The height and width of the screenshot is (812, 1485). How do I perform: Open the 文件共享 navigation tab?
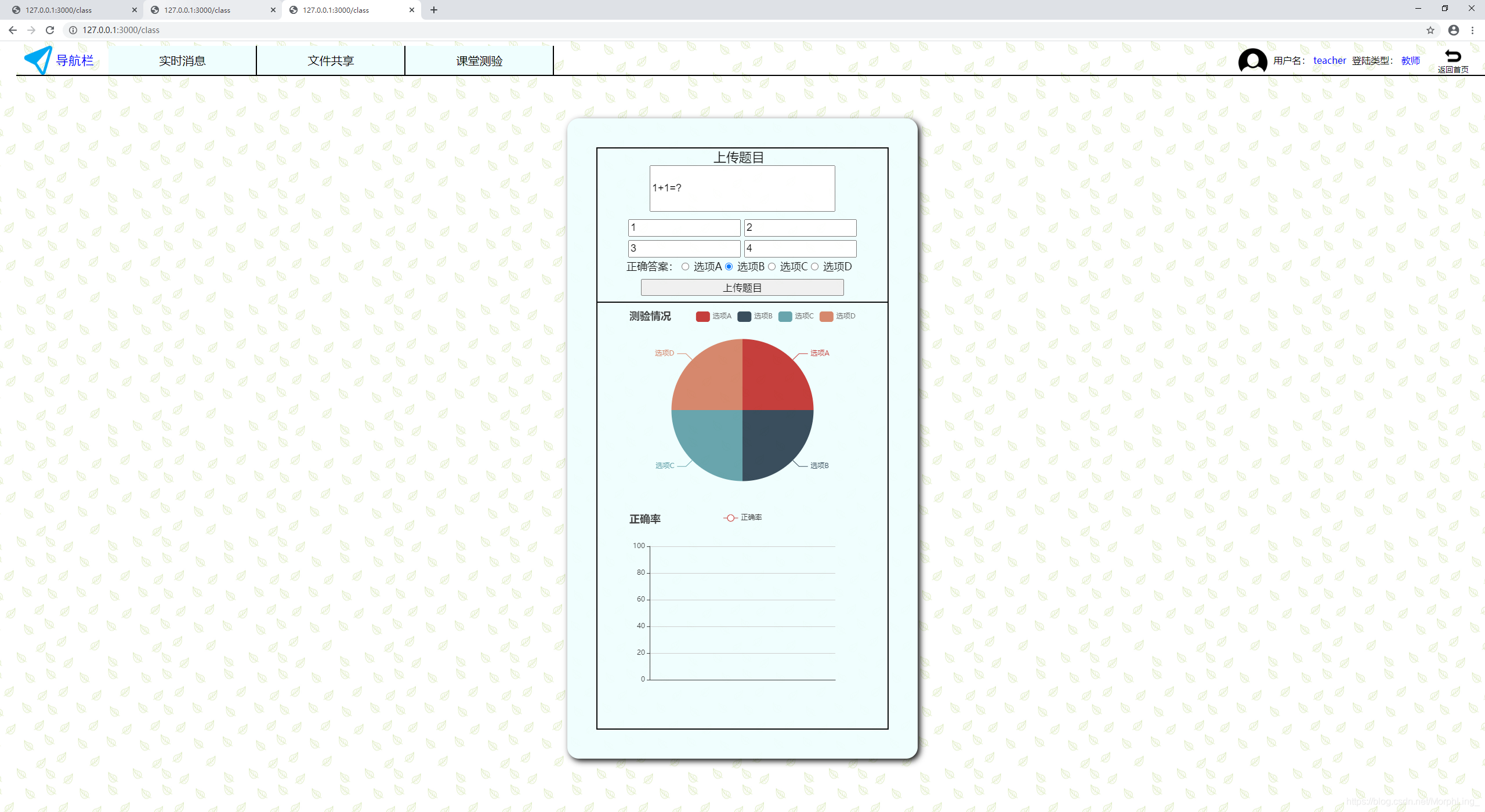coord(331,61)
